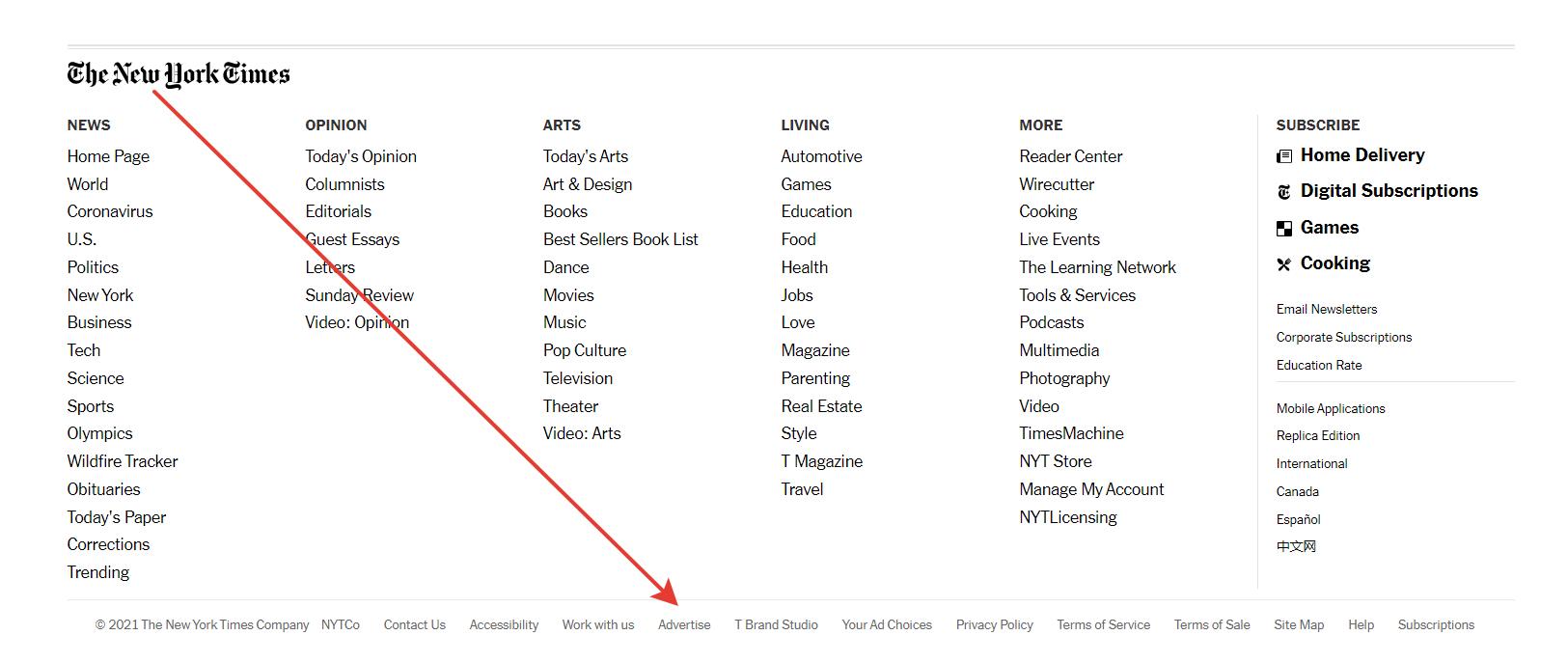Open the Olympics section
This screenshot has height=663, width=1568.
(x=100, y=433)
